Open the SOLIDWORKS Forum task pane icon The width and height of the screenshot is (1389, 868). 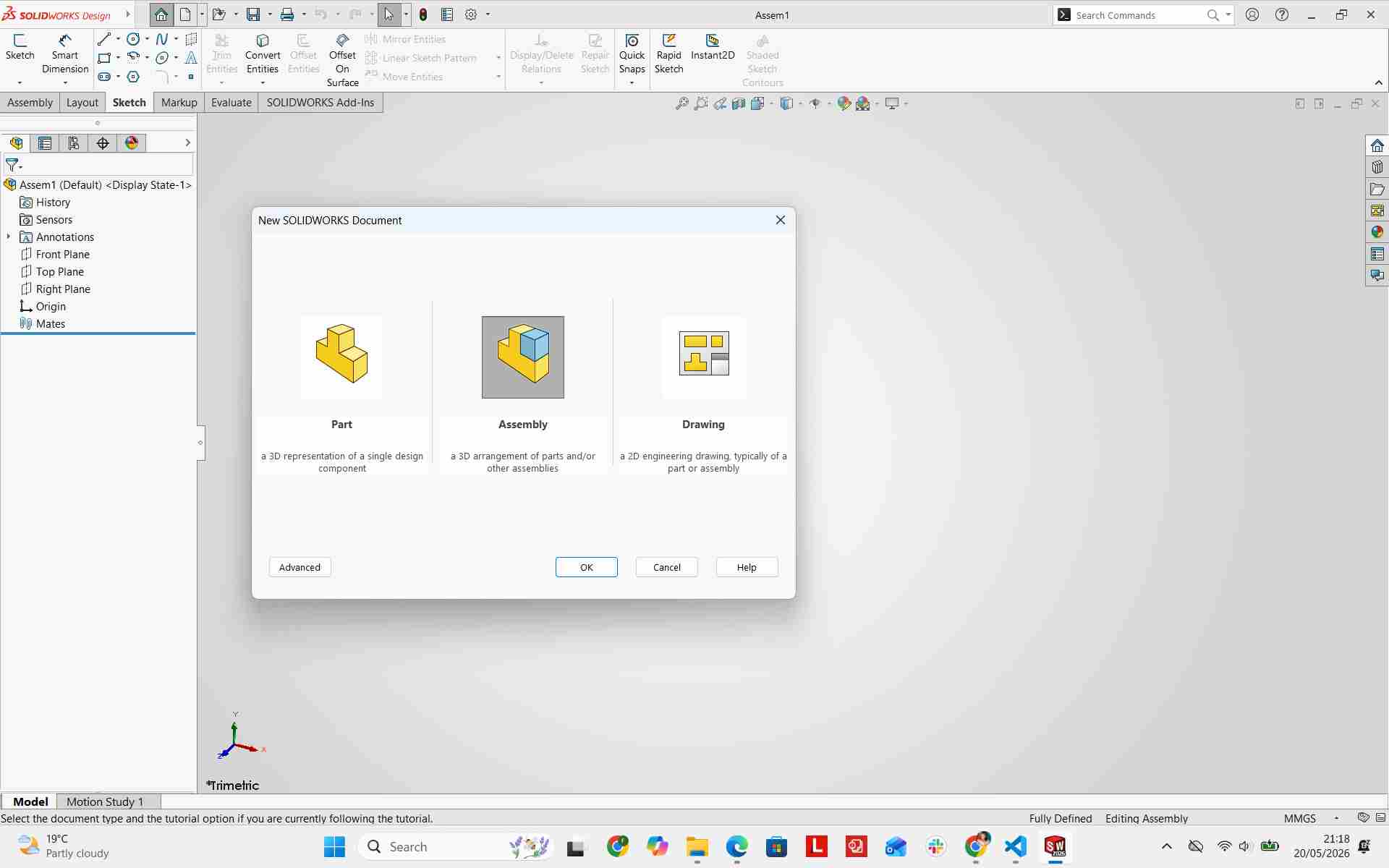point(1377,276)
